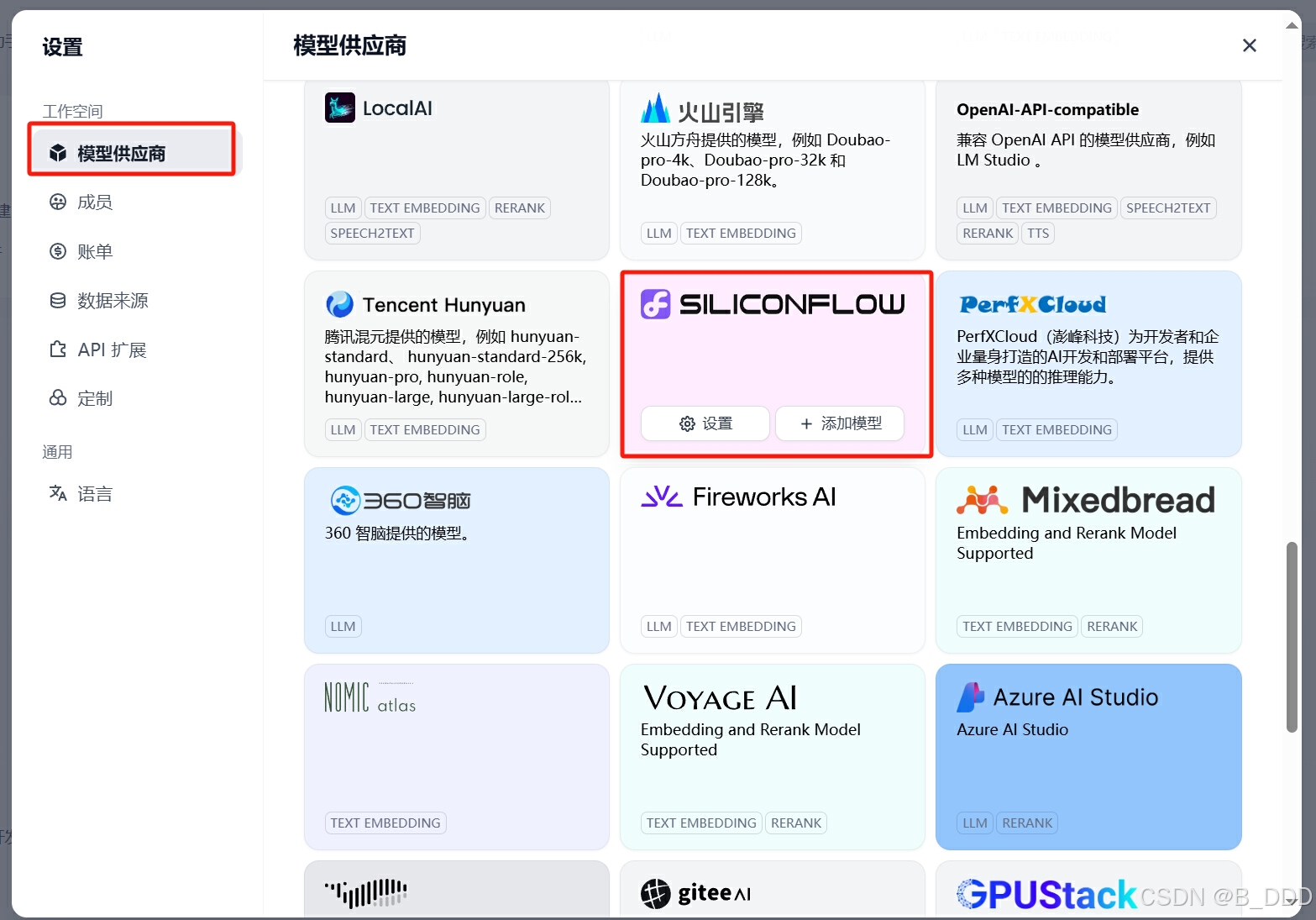Click the LLM tag on 360智脑 card
The height and width of the screenshot is (920, 1316).
[x=343, y=627]
